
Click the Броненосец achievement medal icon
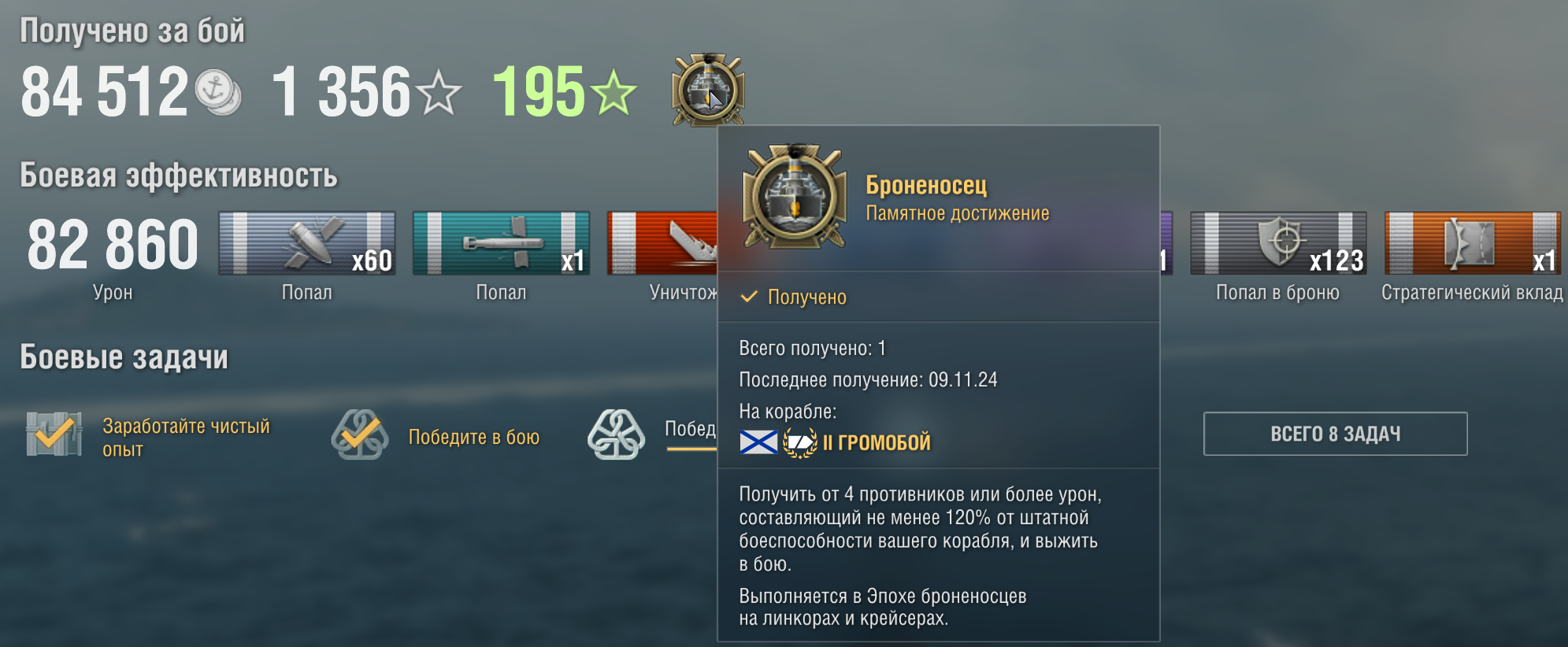[x=707, y=89]
